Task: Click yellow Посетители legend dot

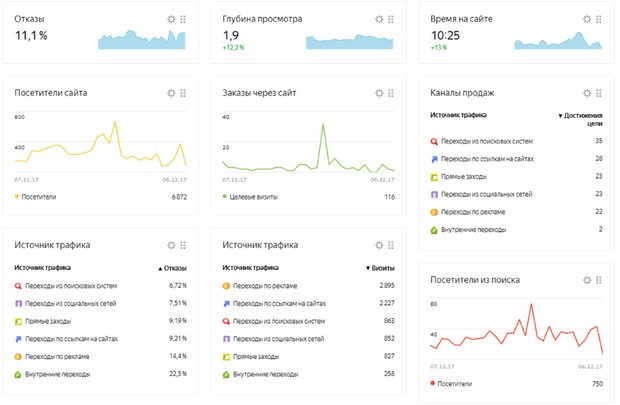Action: [x=17, y=196]
